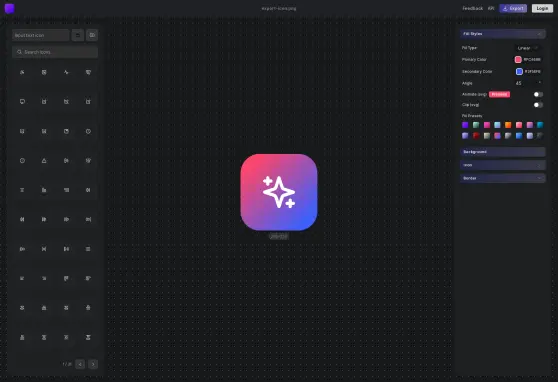
Task: Open the Fill Type Linear dropdown
Action: click(528, 48)
